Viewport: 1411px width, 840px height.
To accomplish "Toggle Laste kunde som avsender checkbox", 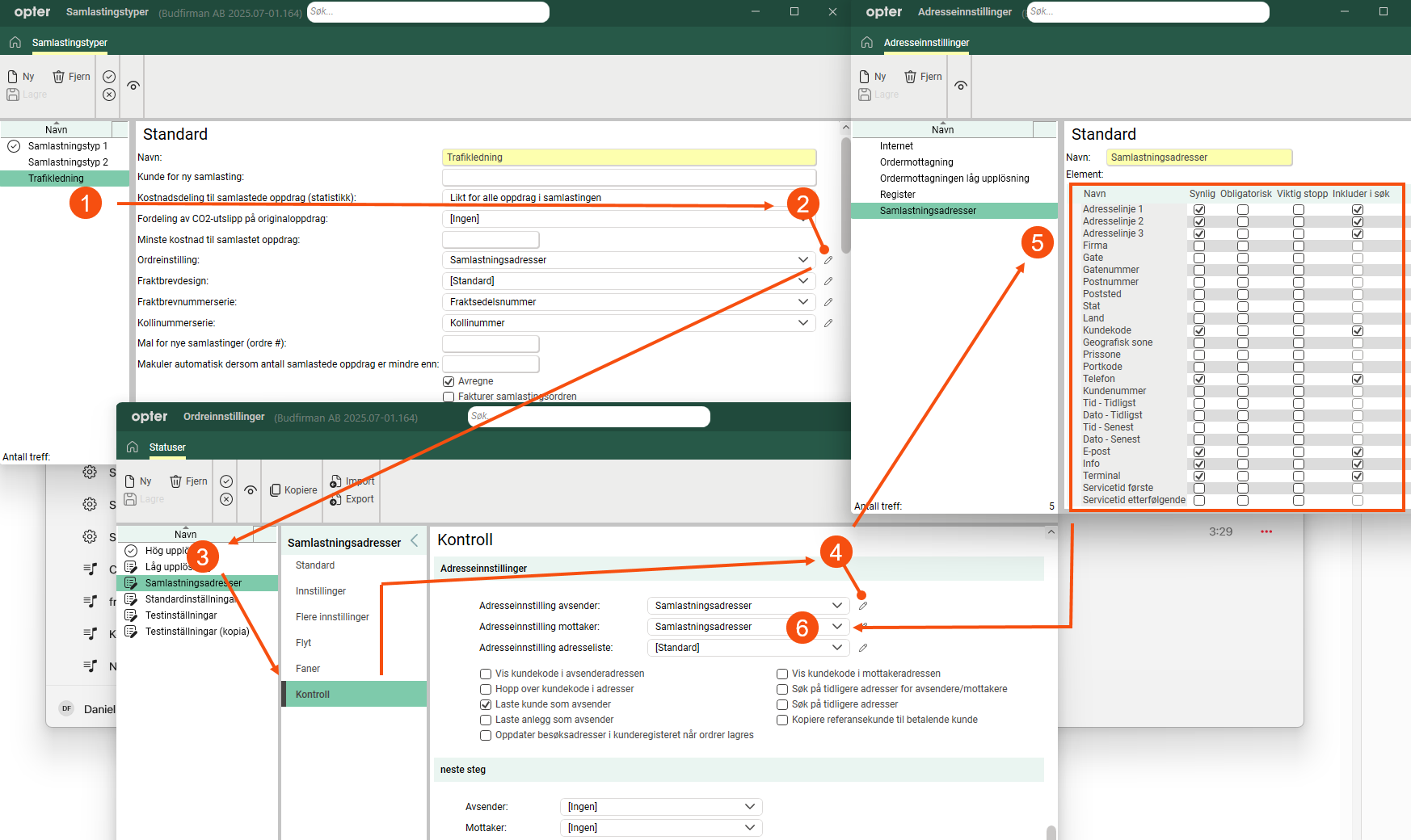I will click(486, 704).
